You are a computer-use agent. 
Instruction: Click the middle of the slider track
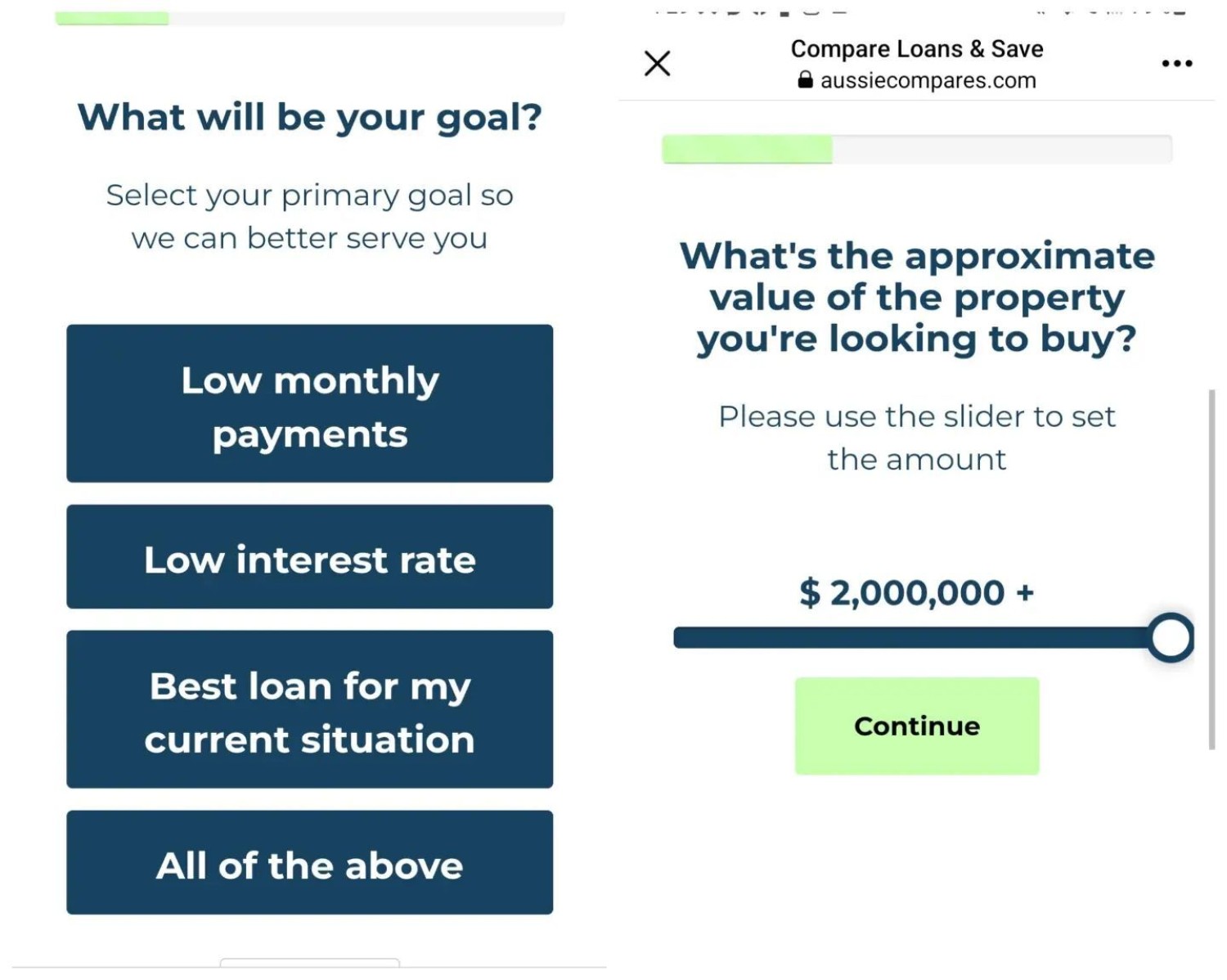click(912, 637)
